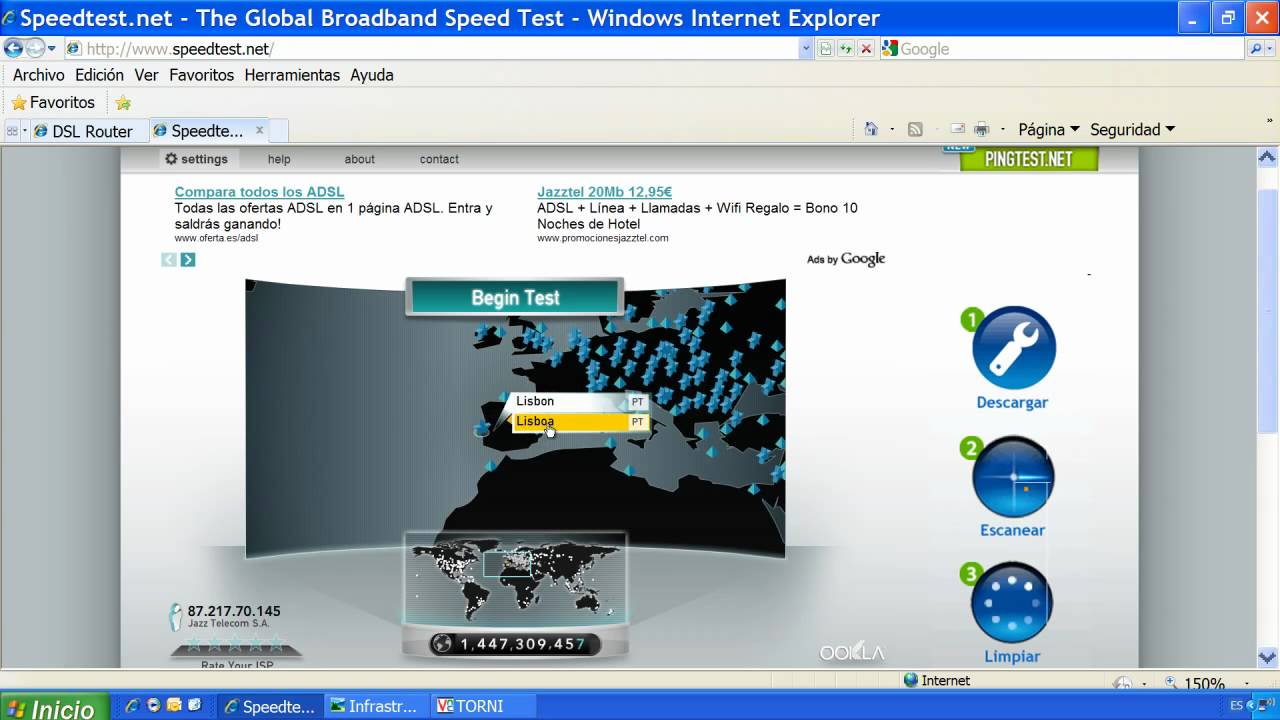Click previous ad arrow button

pos(169,260)
